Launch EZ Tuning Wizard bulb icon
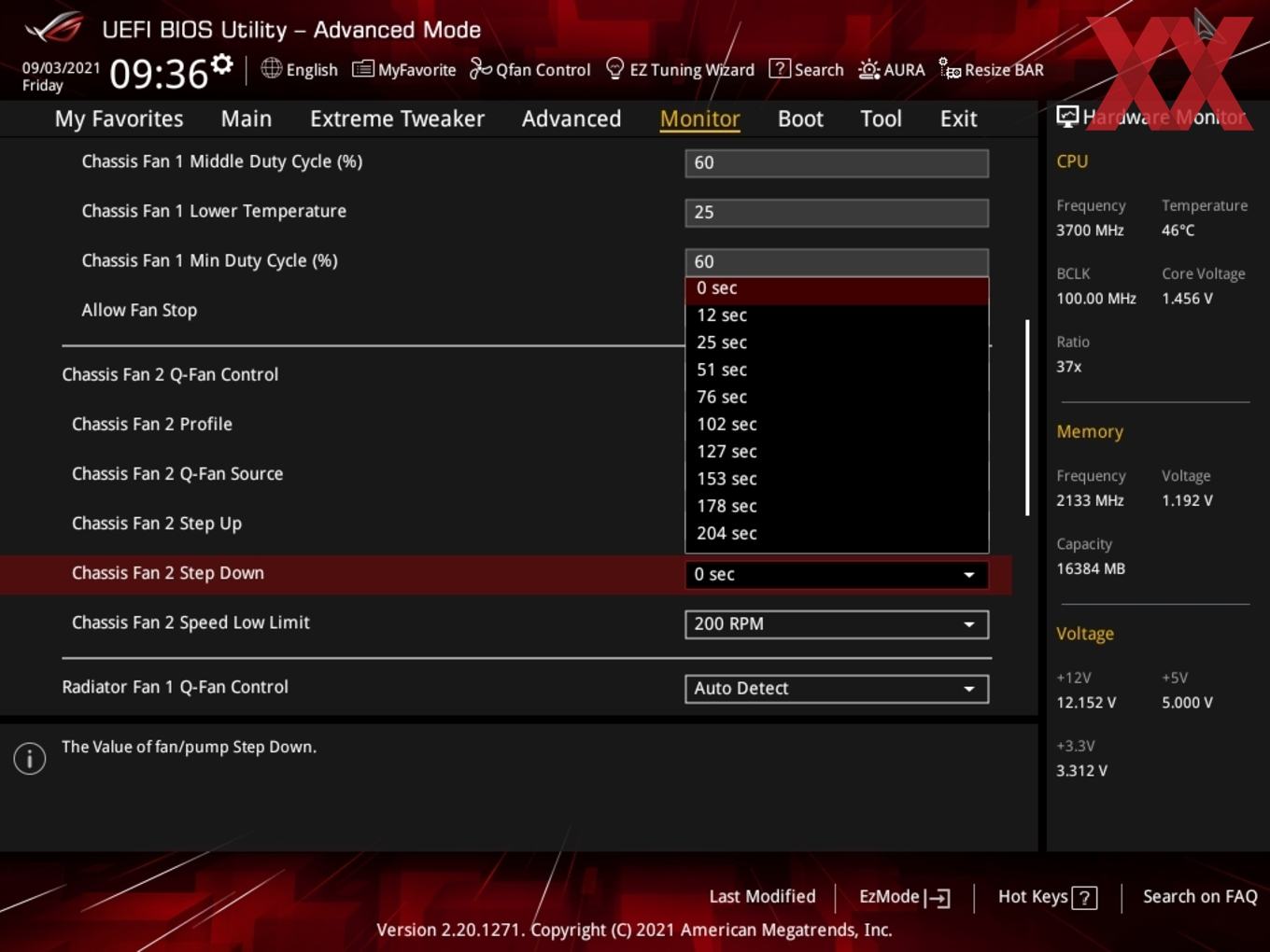Image resolution: width=1270 pixels, height=952 pixels. [614, 68]
